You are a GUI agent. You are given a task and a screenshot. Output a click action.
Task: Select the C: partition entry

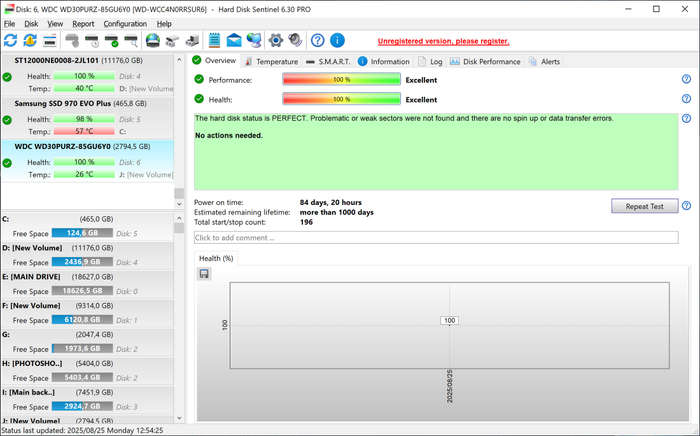(87, 226)
